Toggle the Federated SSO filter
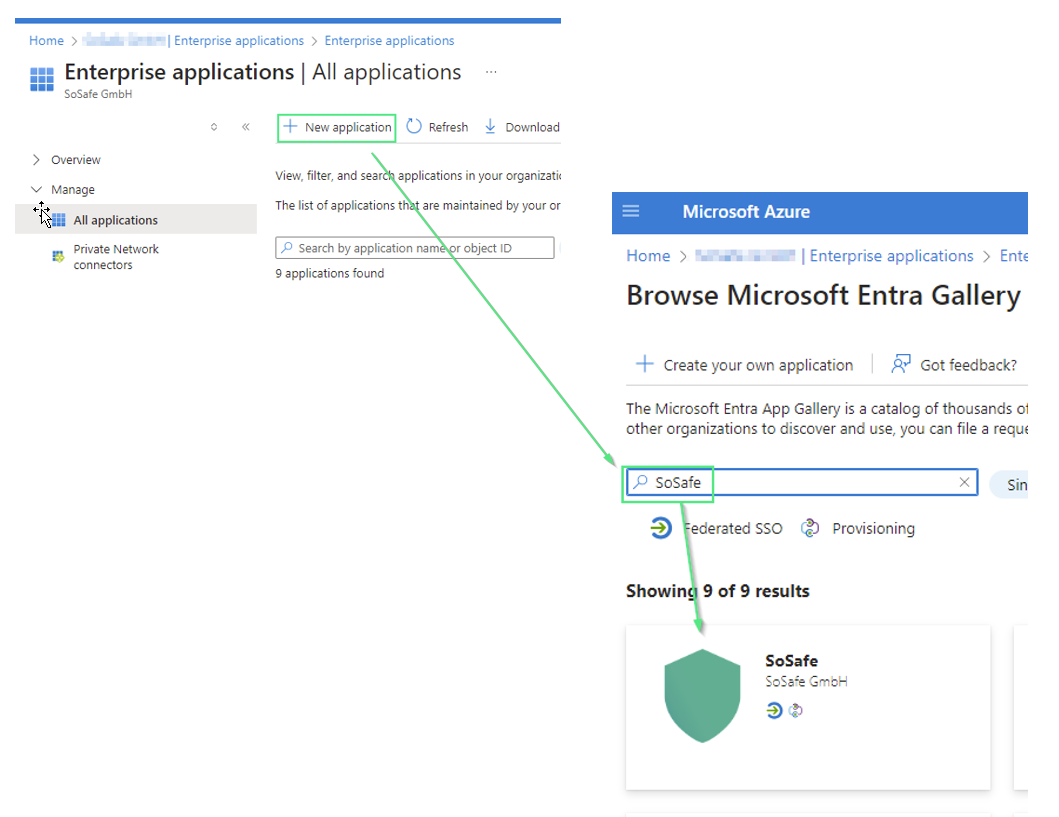This screenshot has height=817, width=1059. tap(660, 528)
